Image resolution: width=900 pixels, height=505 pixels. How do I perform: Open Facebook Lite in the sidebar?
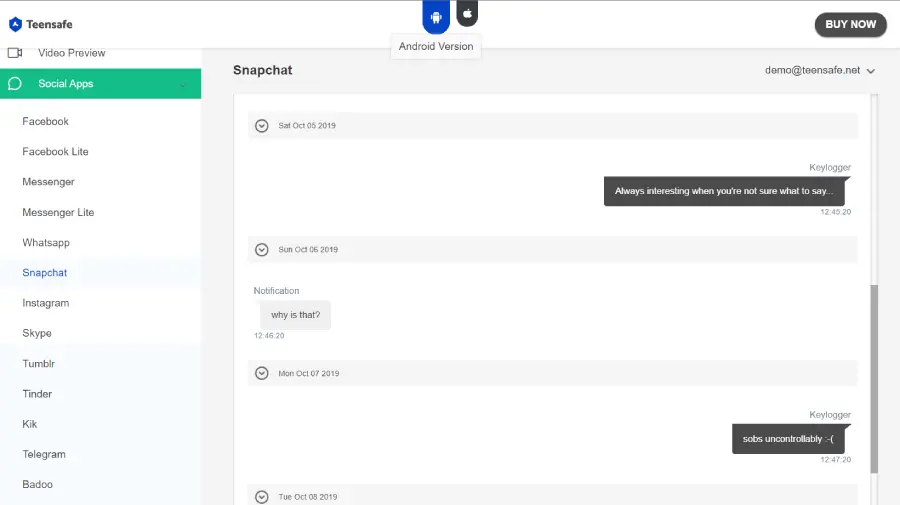55,152
